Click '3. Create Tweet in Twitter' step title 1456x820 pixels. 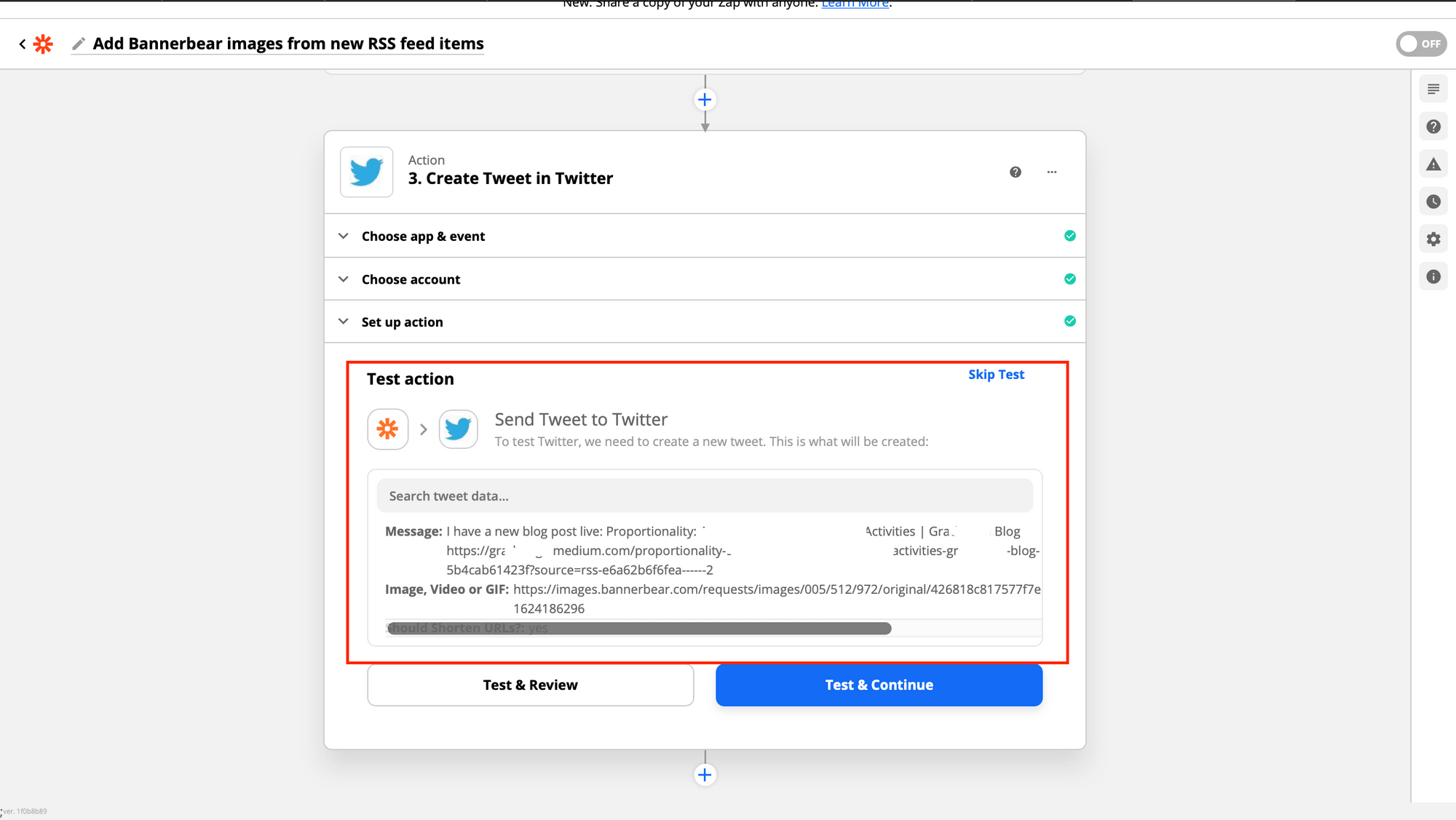[x=510, y=179]
